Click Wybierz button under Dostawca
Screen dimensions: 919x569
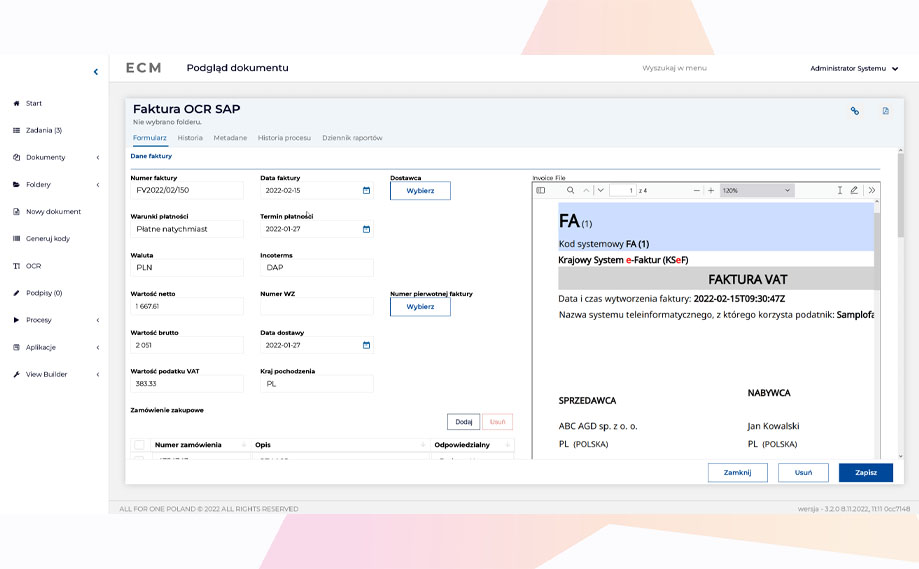pos(420,190)
